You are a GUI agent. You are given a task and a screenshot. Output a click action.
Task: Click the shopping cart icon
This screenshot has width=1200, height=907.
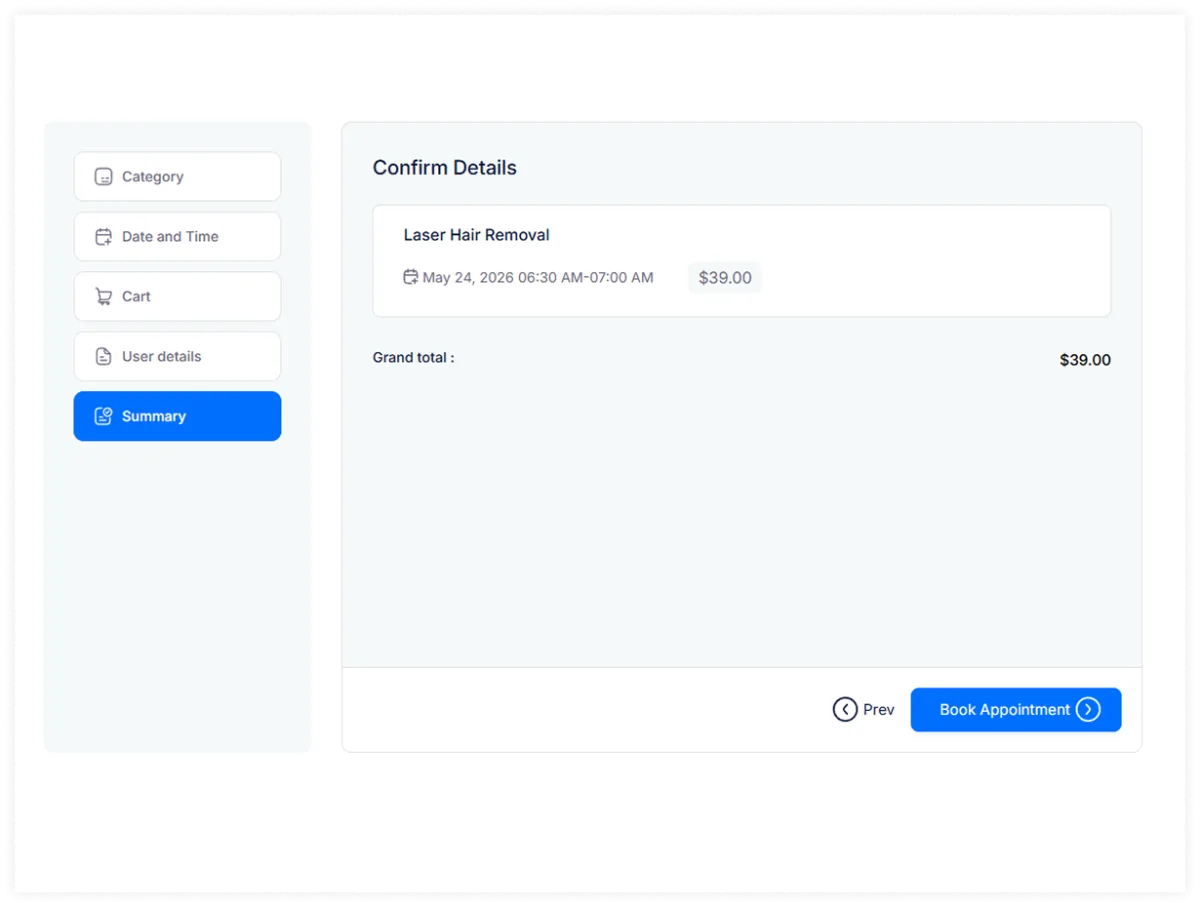[103, 297]
